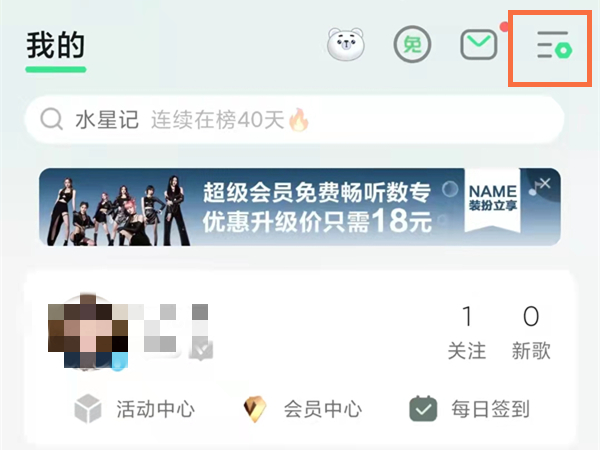Tap the green 免 free-listening circle icon
The width and height of the screenshot is (600, 450).
tap(412, 45)
